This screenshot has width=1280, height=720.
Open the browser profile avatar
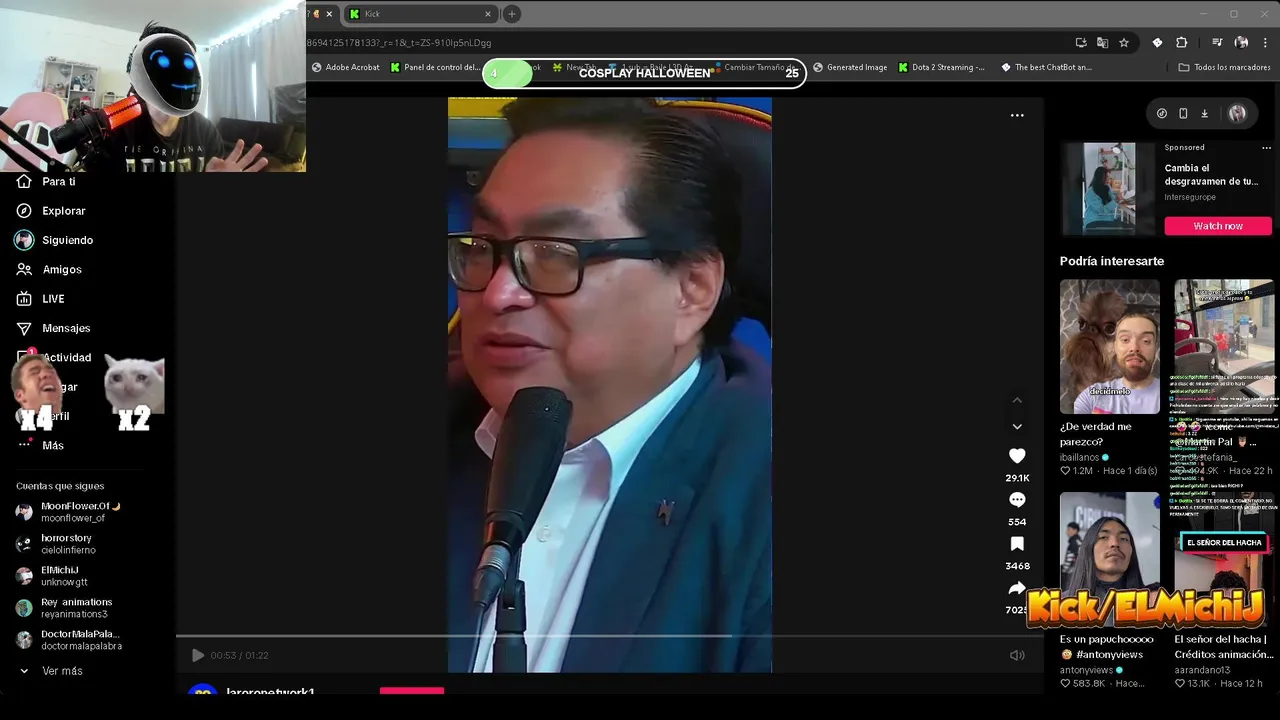tap(1241, 43)
